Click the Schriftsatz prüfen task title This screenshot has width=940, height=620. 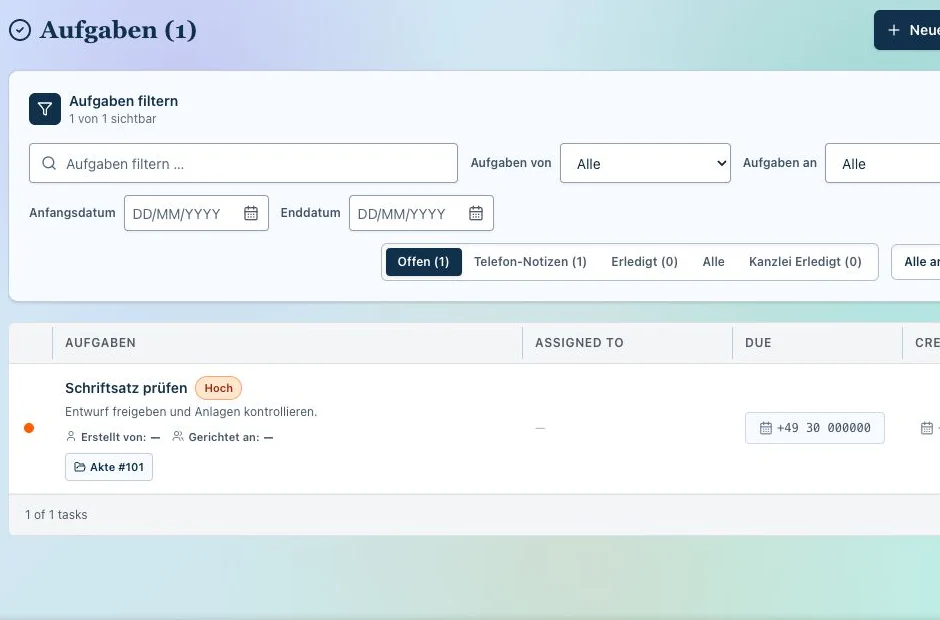coord(126,388)
